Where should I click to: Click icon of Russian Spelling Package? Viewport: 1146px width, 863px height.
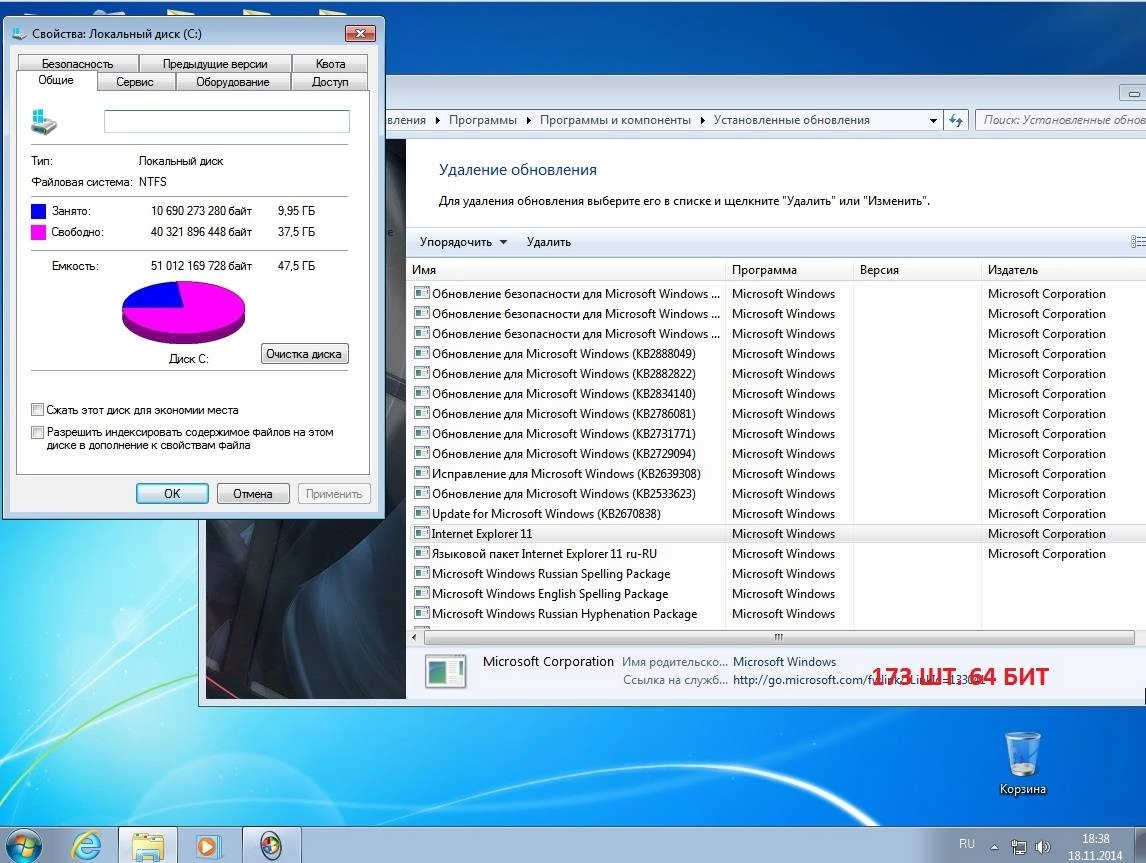click(422, 573)
